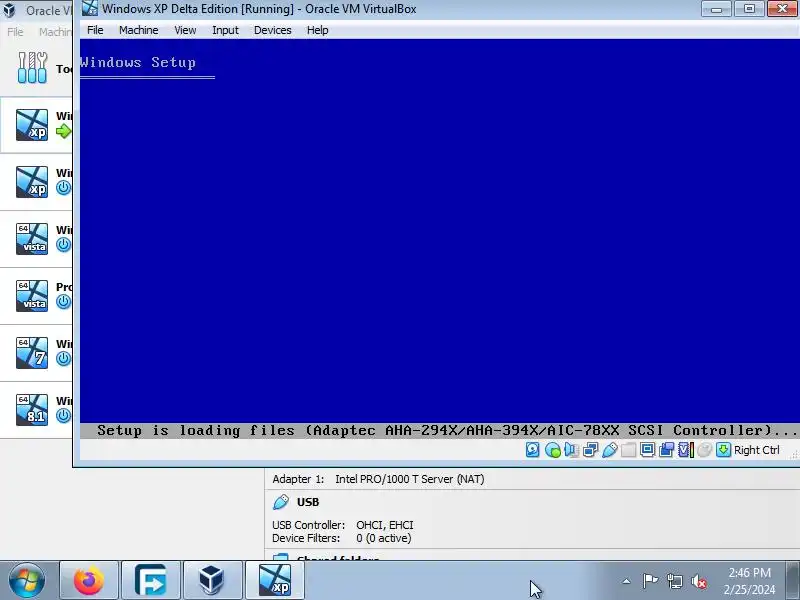This screenshot has width=800, height=600.
Task: Open the USB section header link
Action: 308,502
